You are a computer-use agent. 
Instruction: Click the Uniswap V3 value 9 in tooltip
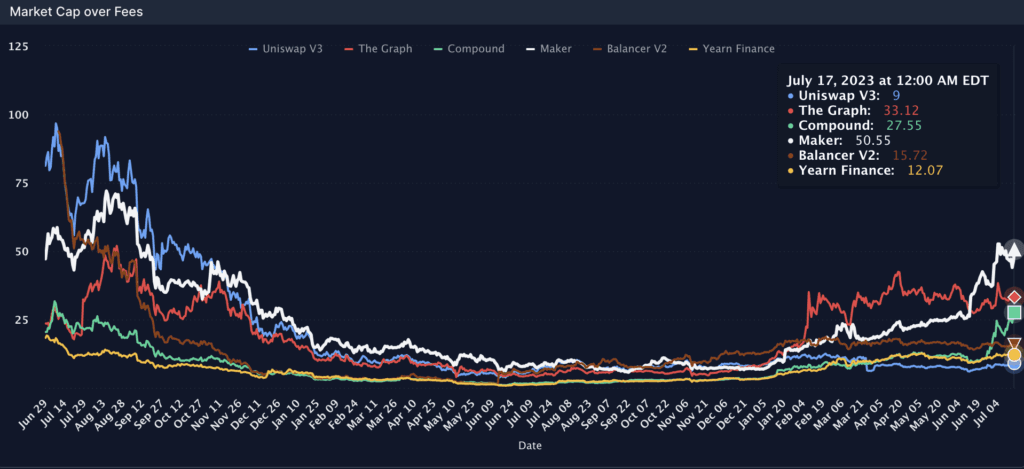pyautogui.click(x=897, y=95)
